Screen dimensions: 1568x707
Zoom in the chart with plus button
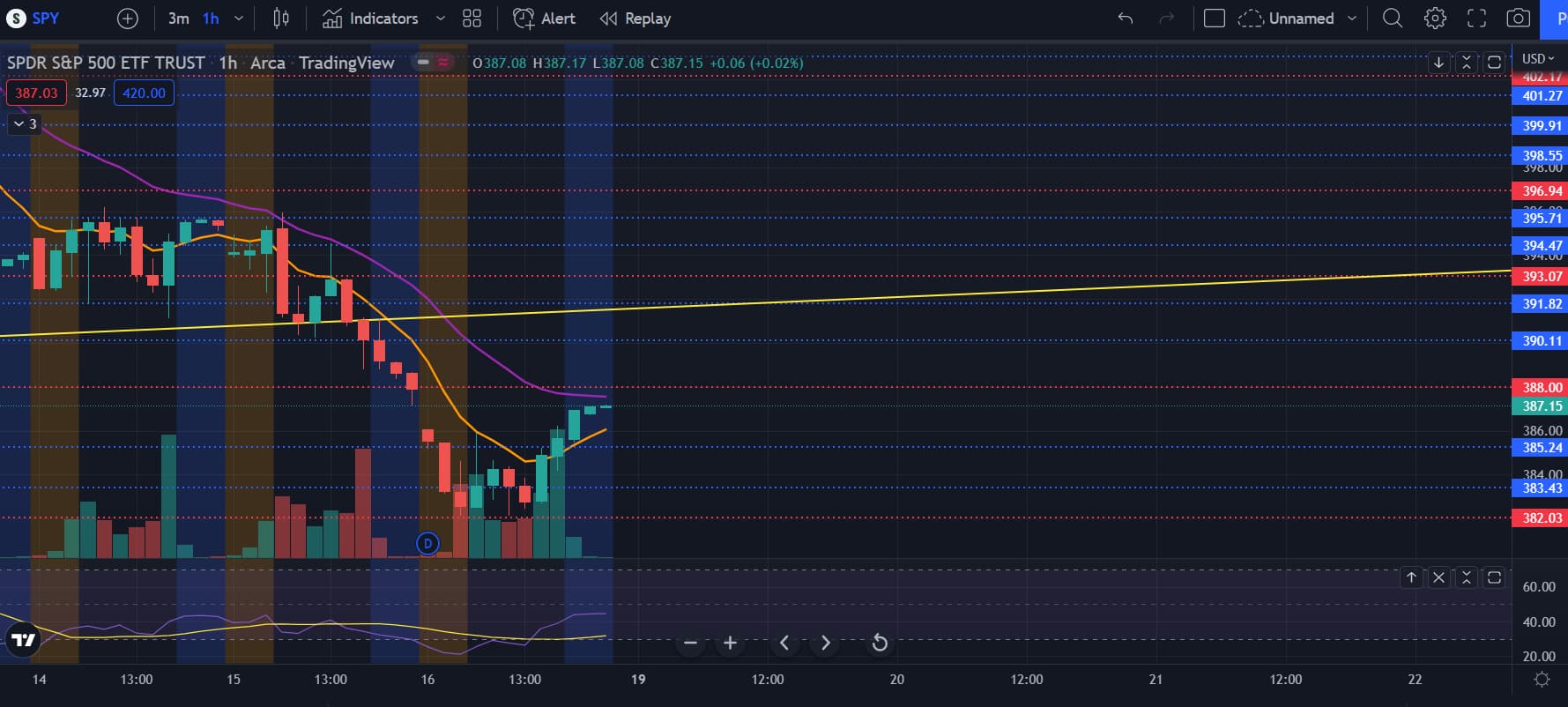point(730,643)
